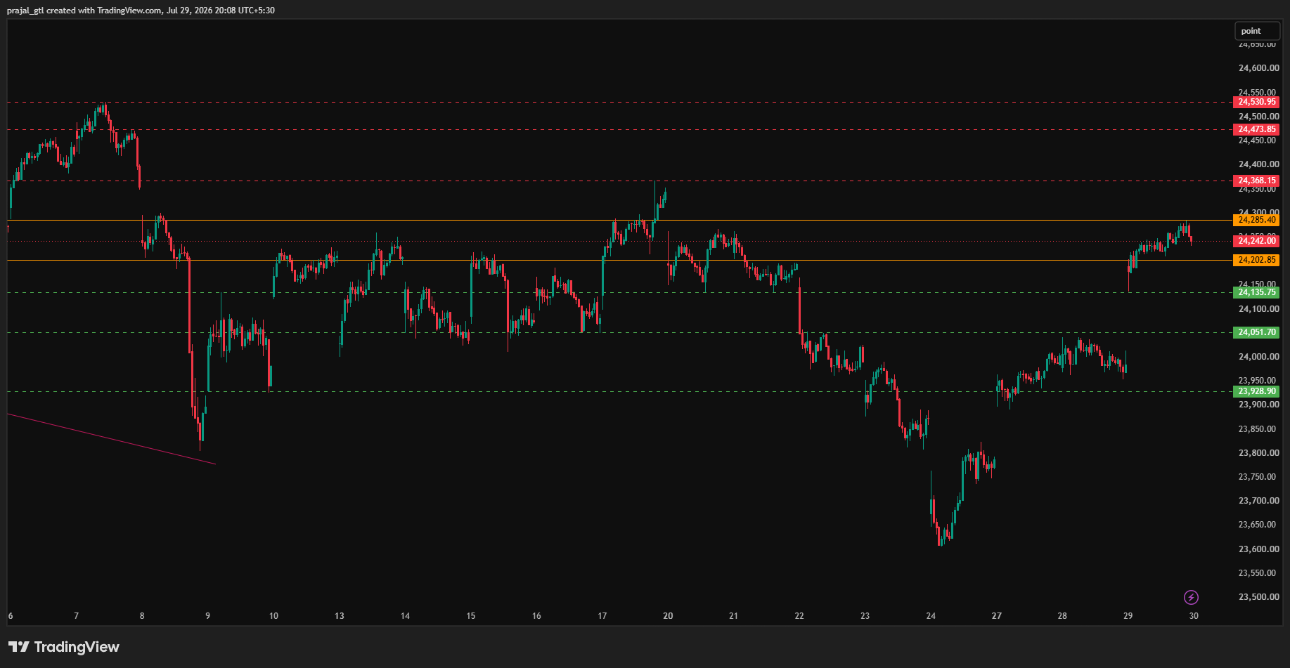Click the 23,928.90 green price label
This screenshot has width=1290, height=668.
(1257, 391)
